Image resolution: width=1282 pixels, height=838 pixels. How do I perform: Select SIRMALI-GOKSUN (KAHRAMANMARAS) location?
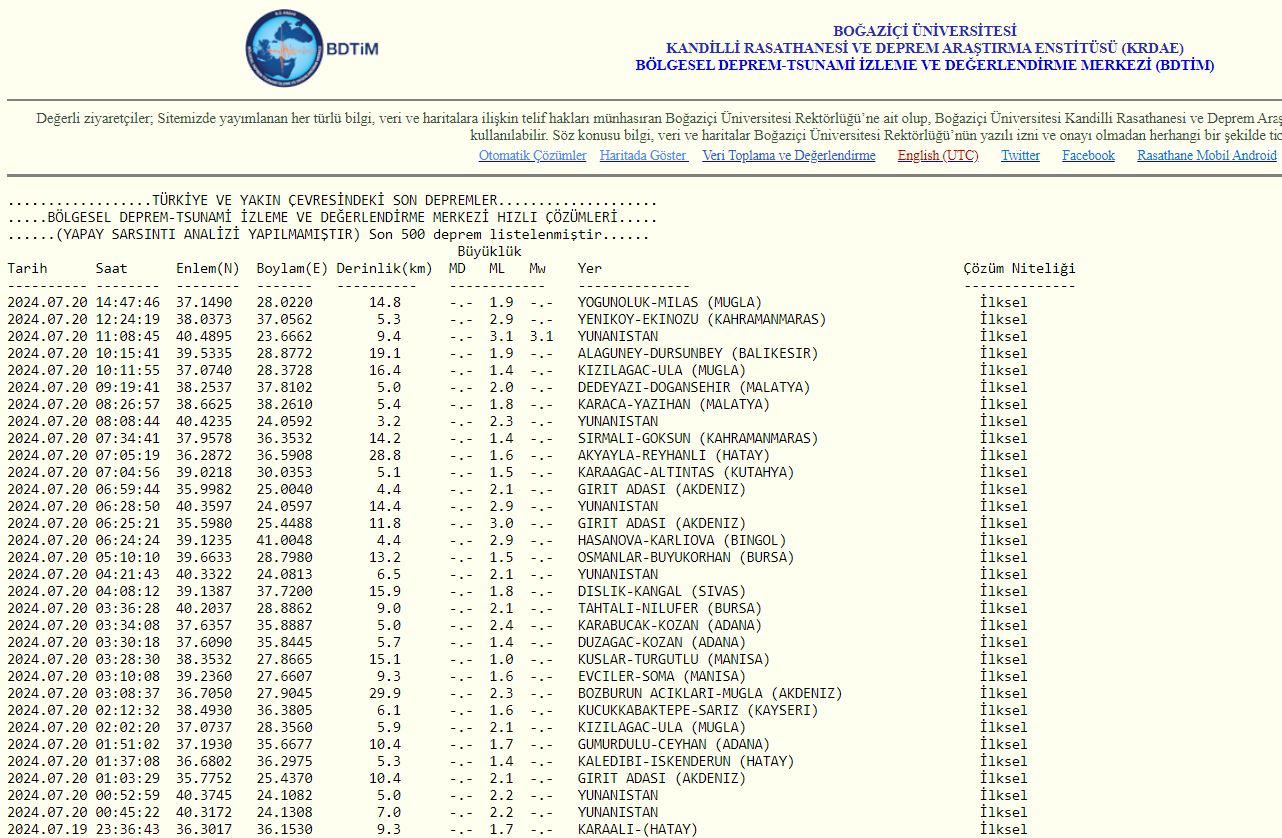[698, 438]
